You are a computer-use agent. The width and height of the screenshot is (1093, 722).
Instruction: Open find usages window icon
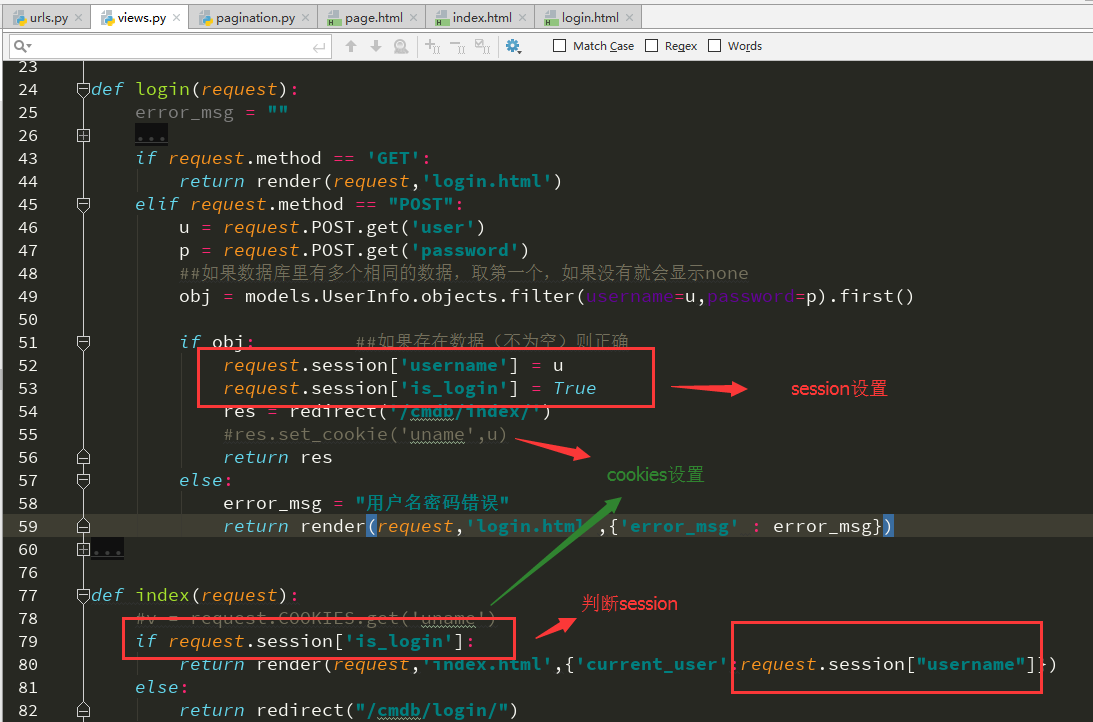401,46
